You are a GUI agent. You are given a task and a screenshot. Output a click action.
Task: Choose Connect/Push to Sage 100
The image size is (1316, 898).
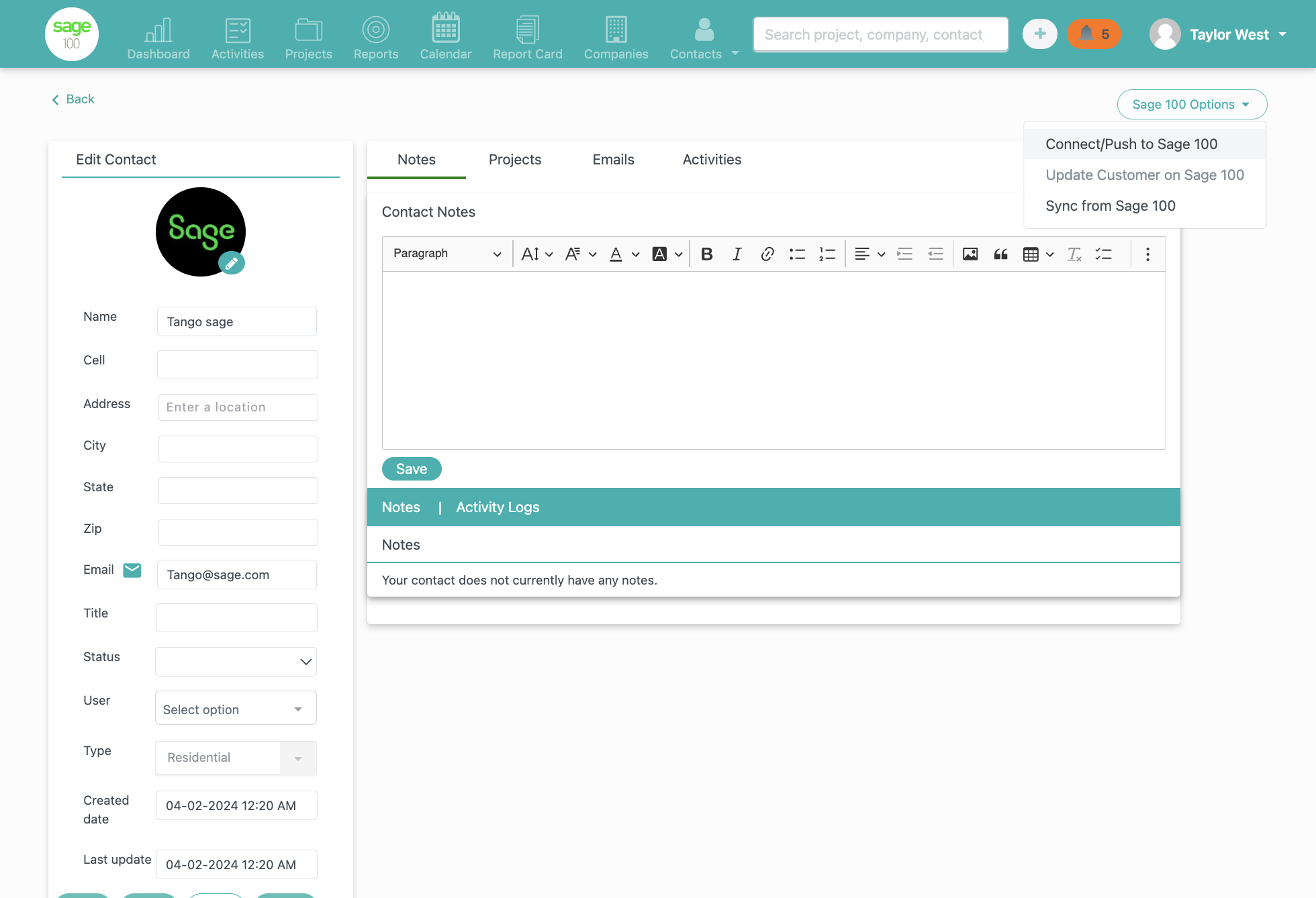[x=1145, y=144]
